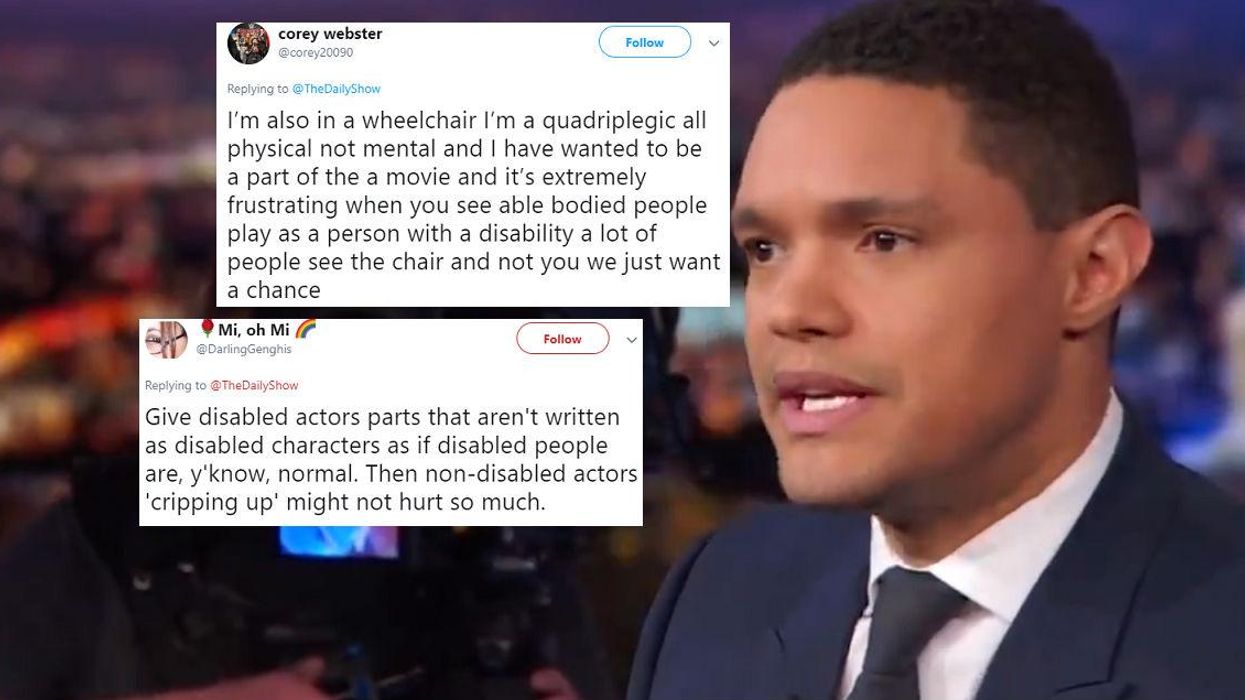The height and width of the screenshot is (700, 1245).
Task: Click Mi, oh Mi's profile avatar
Action: point(166,342)
